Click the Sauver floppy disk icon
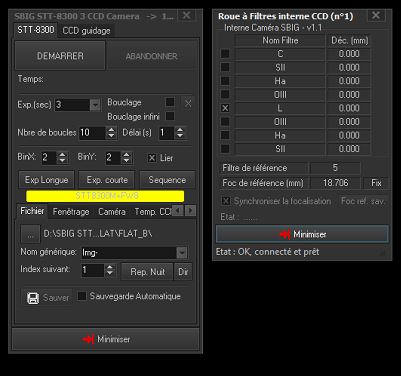This screenshot has height=376, width=401. (33, 298)
